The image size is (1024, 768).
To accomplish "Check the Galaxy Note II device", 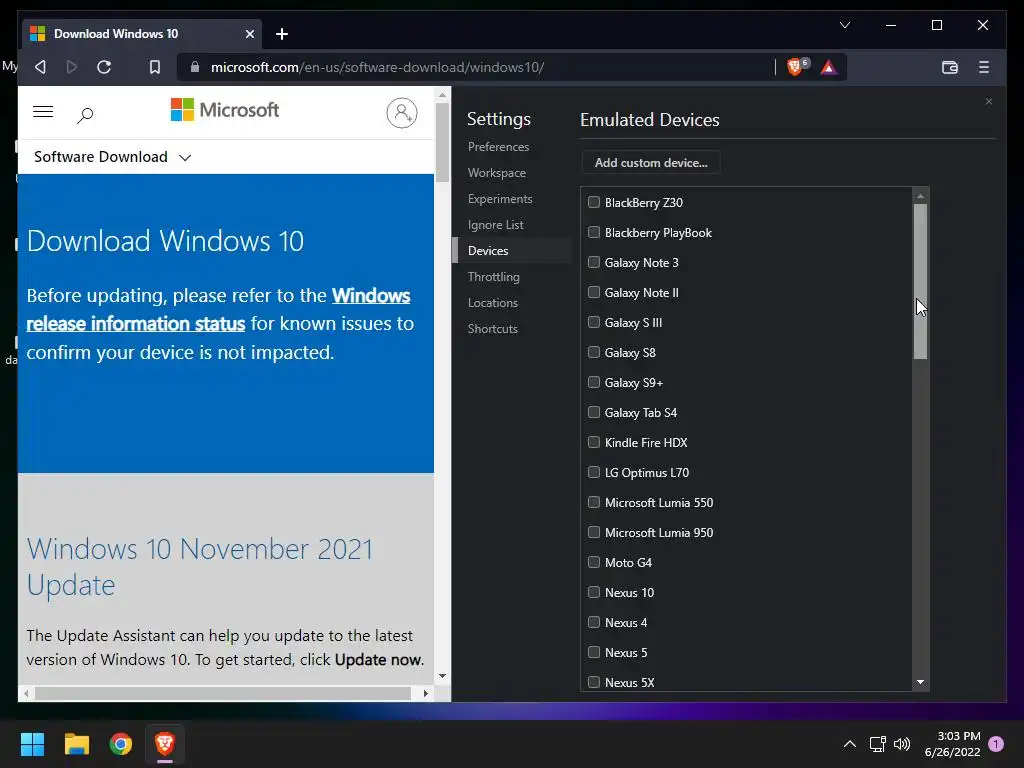I will pos(594,292).
